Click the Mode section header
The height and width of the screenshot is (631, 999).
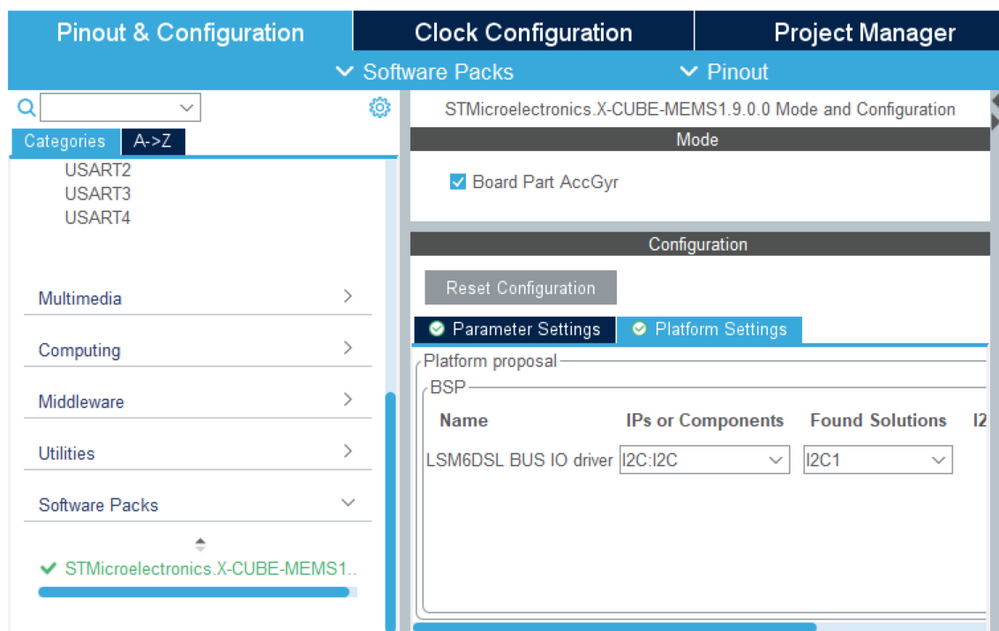coord(700,140)
